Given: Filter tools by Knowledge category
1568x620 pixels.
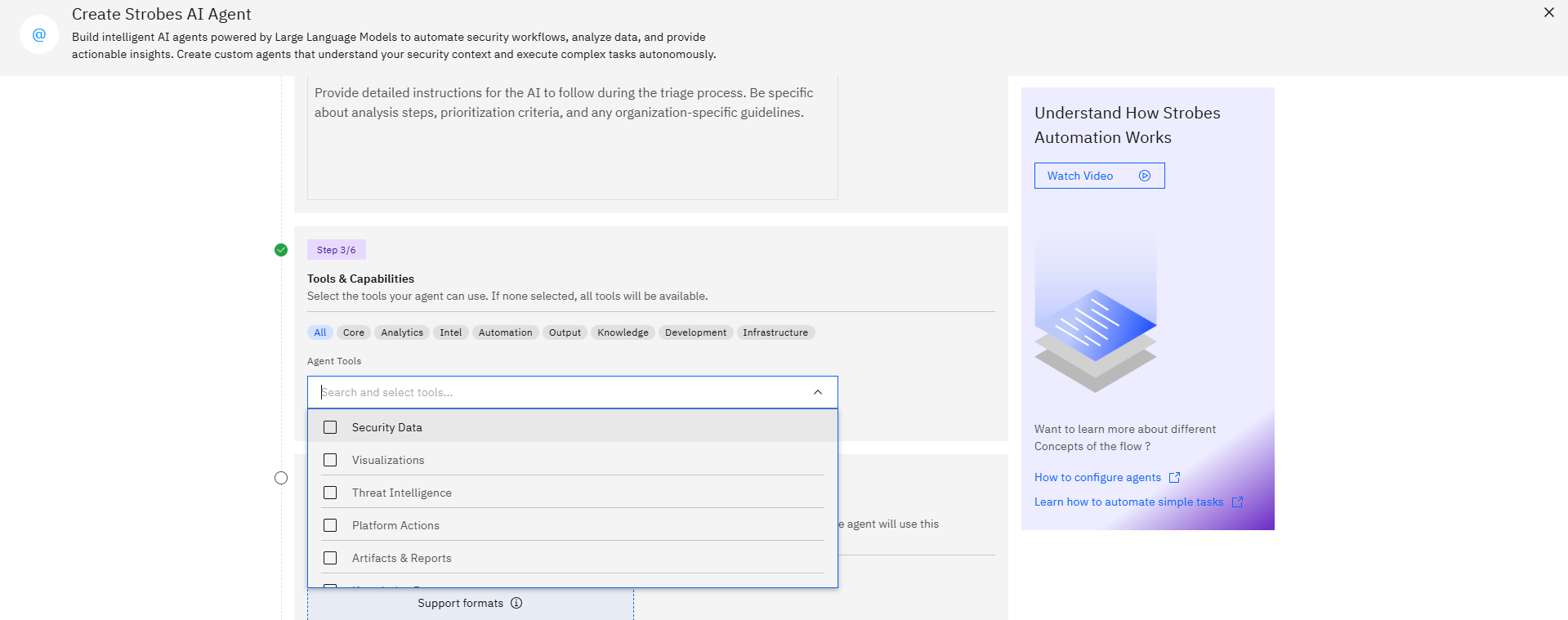Looking at the screenshot, I should click(x=623, y=332).
